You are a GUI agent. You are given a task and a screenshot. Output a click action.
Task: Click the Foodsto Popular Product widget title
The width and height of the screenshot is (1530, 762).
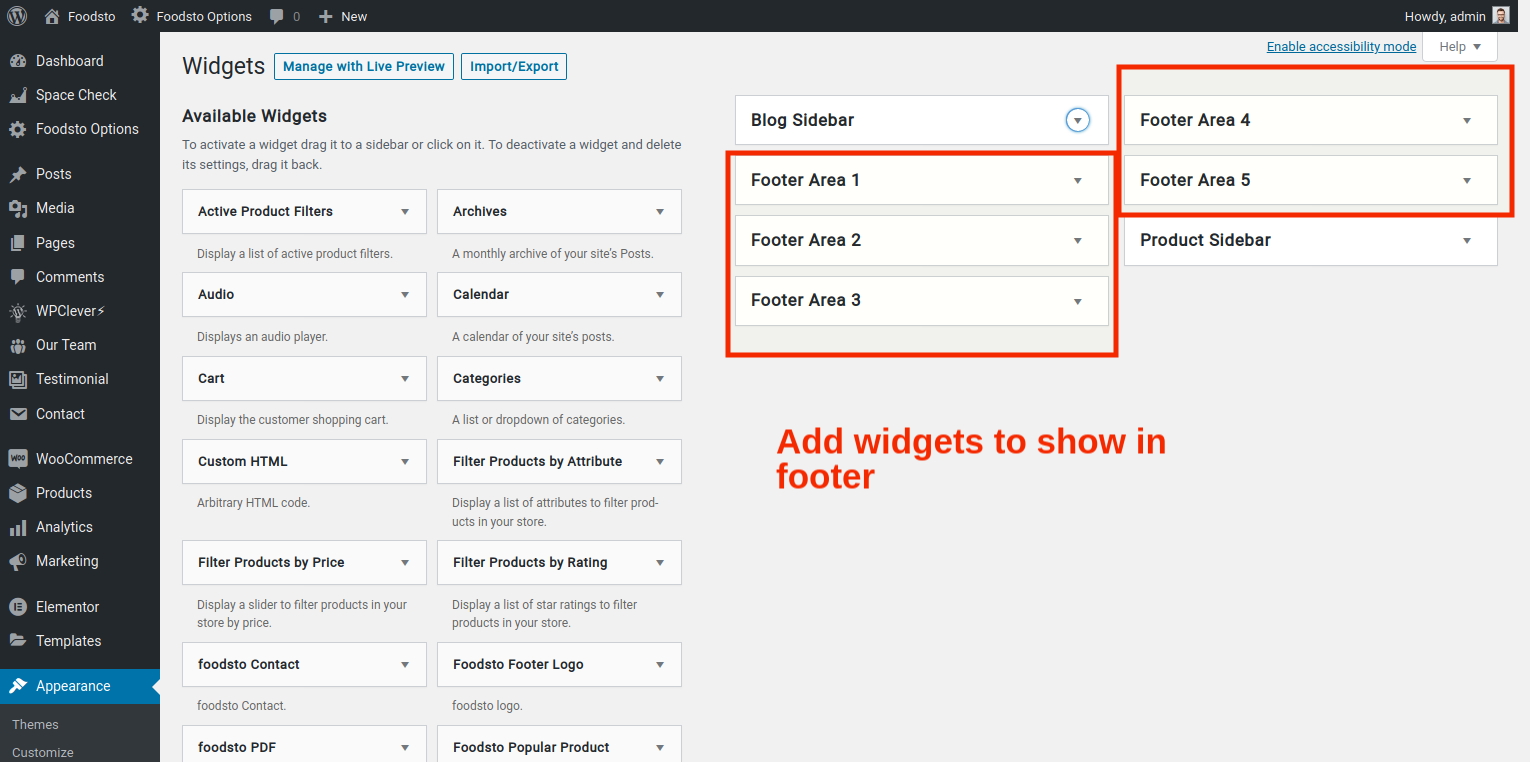pyautogui.click(x=531, y=748)
